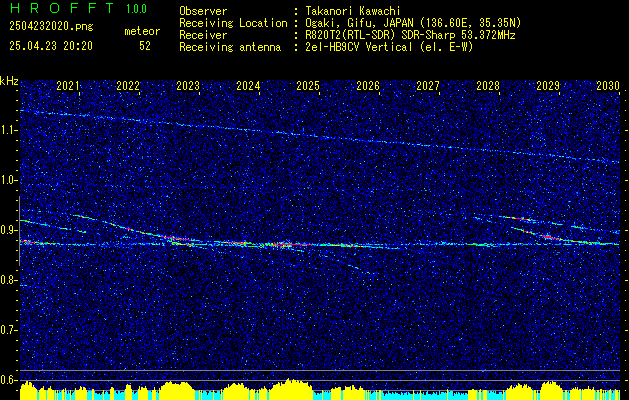
Task: Click the 0.9 frequency axis label
Action: [x=8, y=230]
